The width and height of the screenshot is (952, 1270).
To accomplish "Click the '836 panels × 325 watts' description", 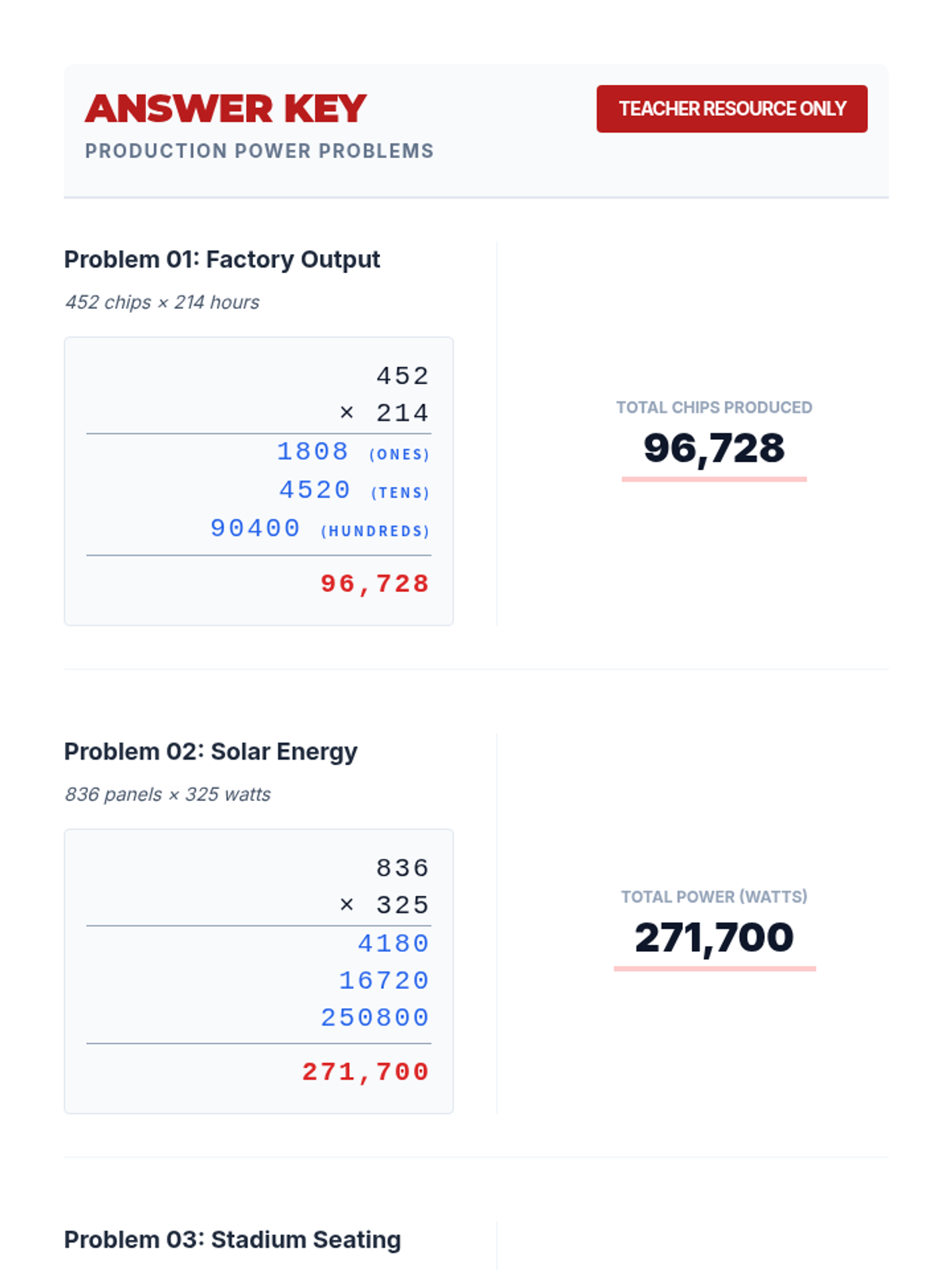I will pyautogui.click(x=167, y=795).
